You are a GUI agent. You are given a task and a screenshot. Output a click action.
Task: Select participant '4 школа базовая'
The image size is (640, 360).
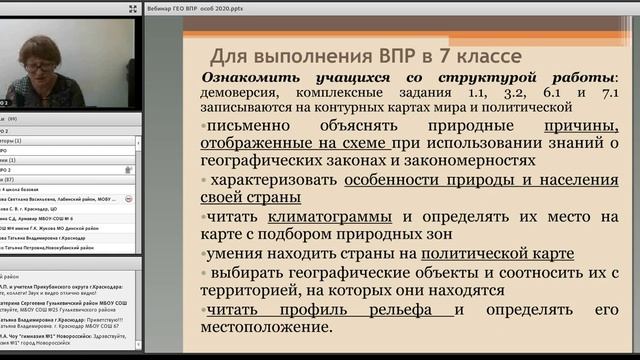67,189
